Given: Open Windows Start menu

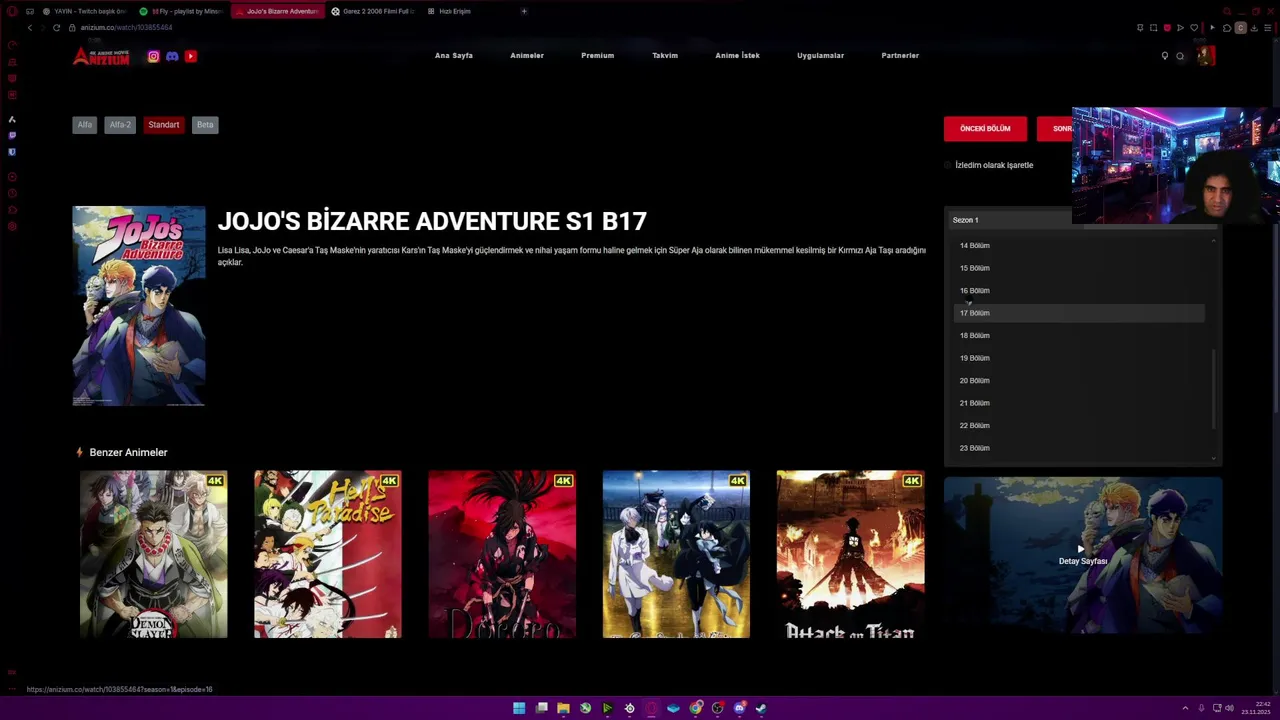Looking at the screenshot, I should point(519,708).
